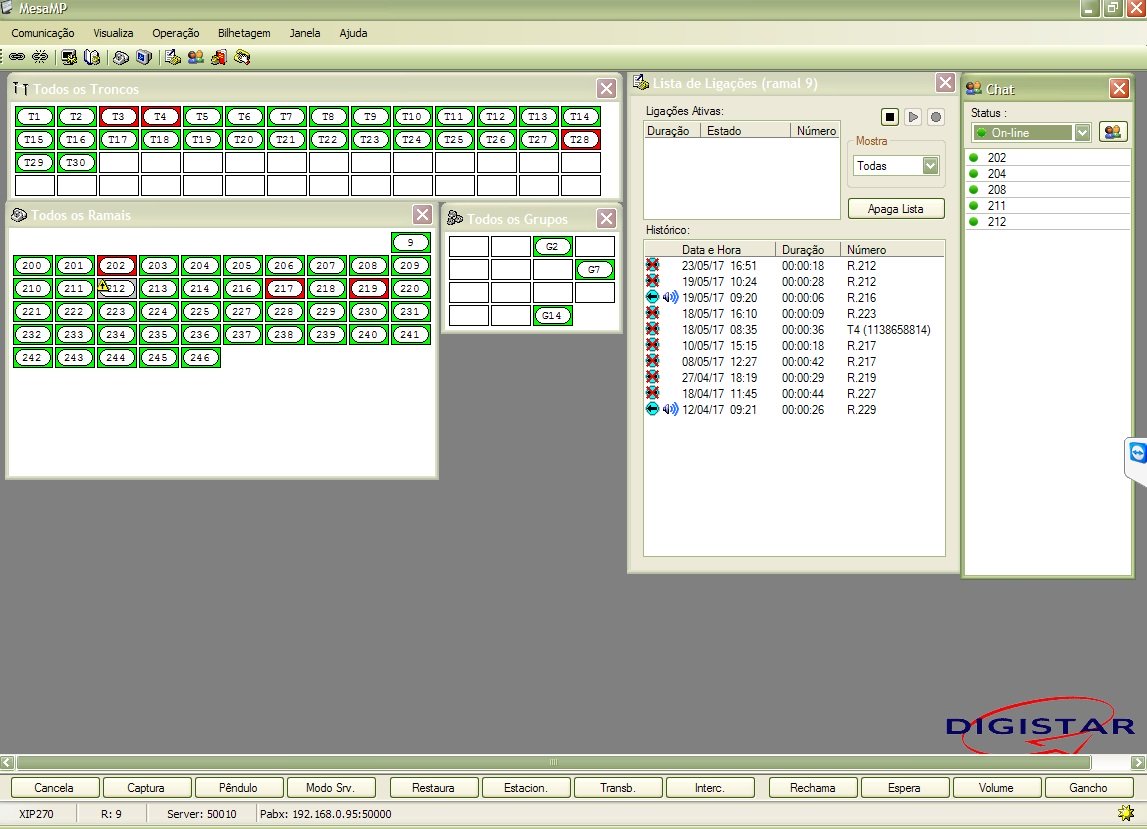Open the Operação menu

[x=176, y=33]
